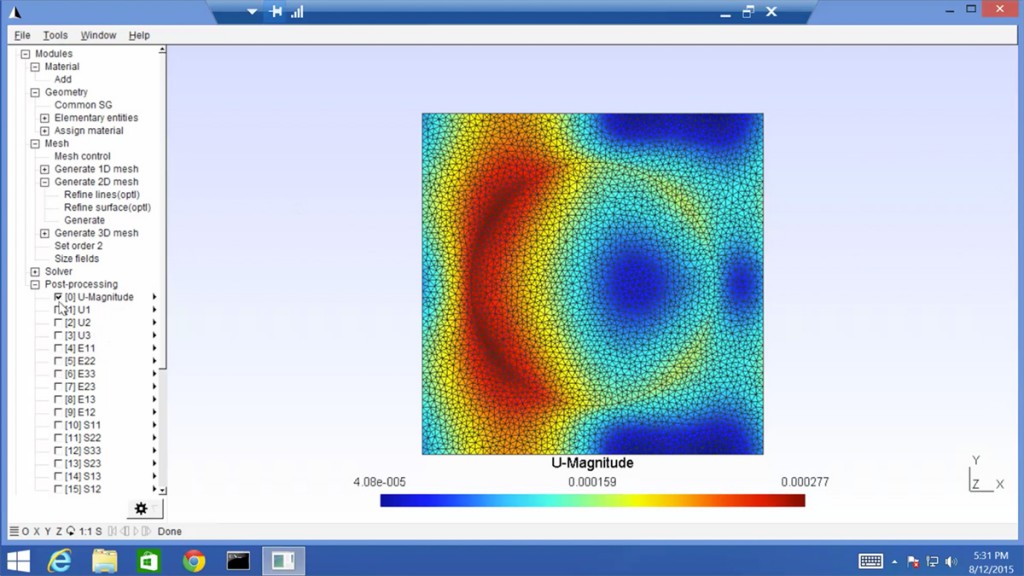The image size is (1024, 576).
Task: Click the gear options button below the tree
Action: click(x=141, y=509)
